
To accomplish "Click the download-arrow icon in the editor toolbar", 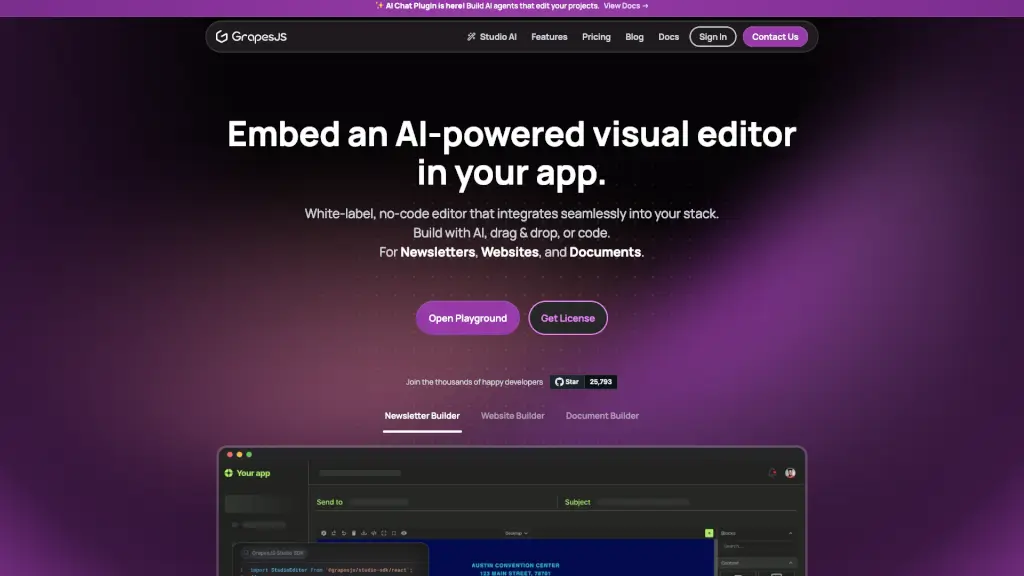I will [364, 533].
